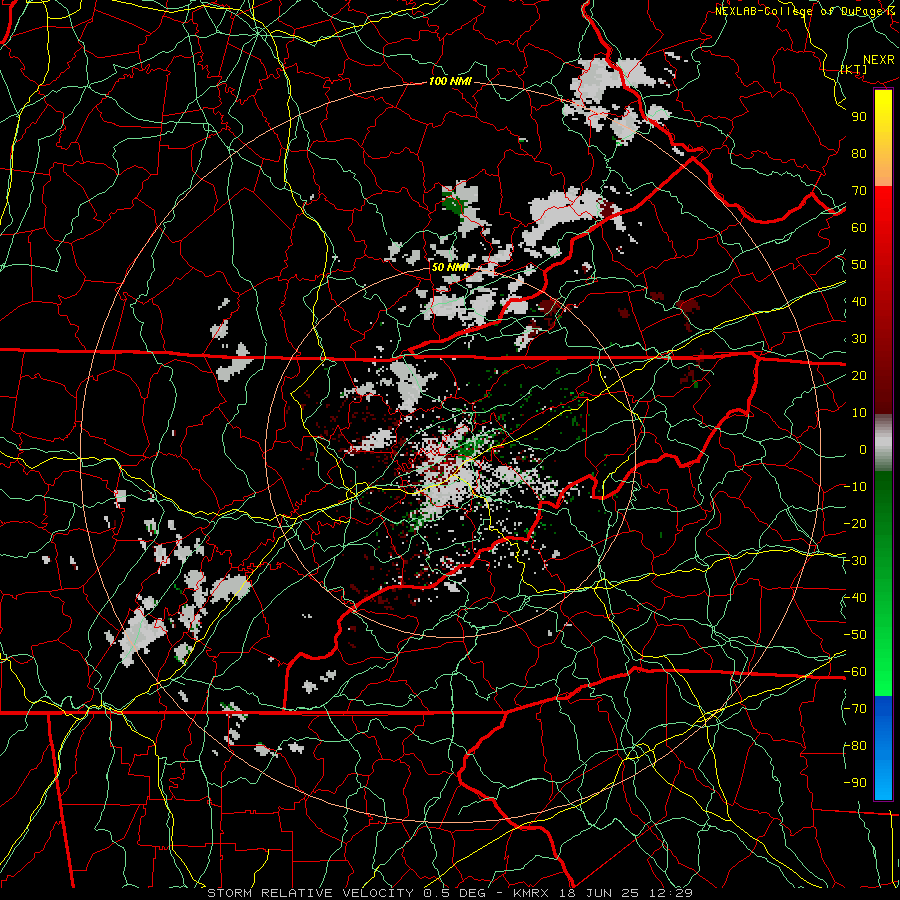
Task: Select the positive 80 value on velocity scale
Action: click(859, 153)
